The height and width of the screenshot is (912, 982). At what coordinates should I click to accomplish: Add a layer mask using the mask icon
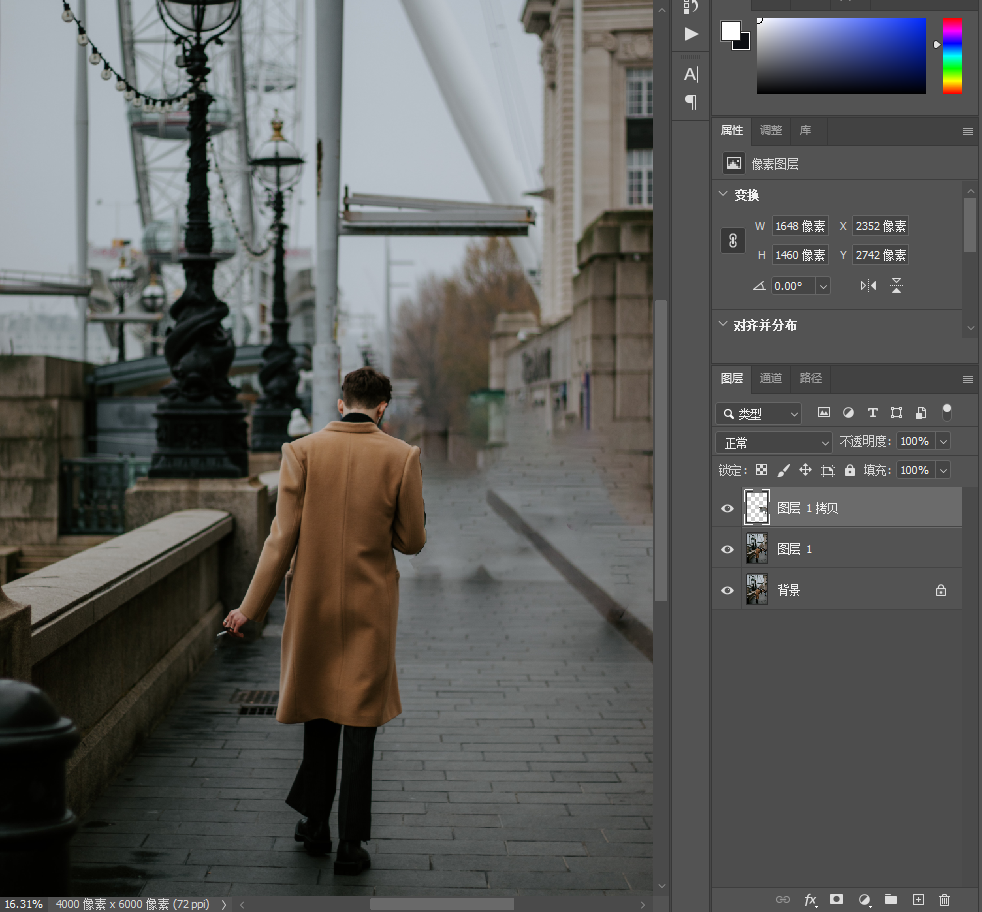(x=837, y=900)
